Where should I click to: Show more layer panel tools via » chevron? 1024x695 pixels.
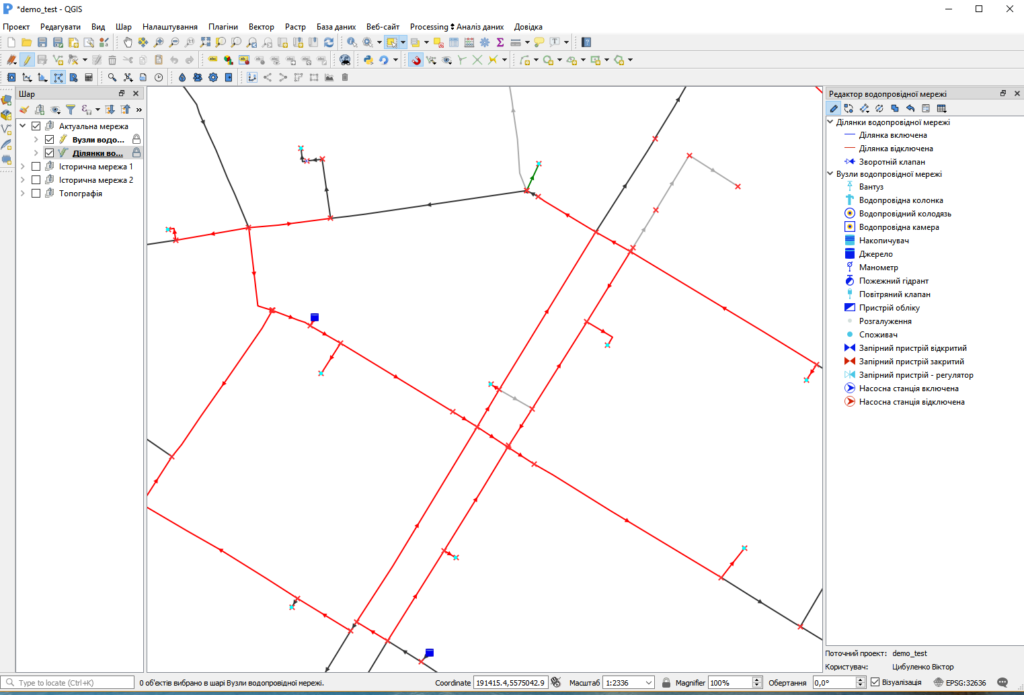138,110
